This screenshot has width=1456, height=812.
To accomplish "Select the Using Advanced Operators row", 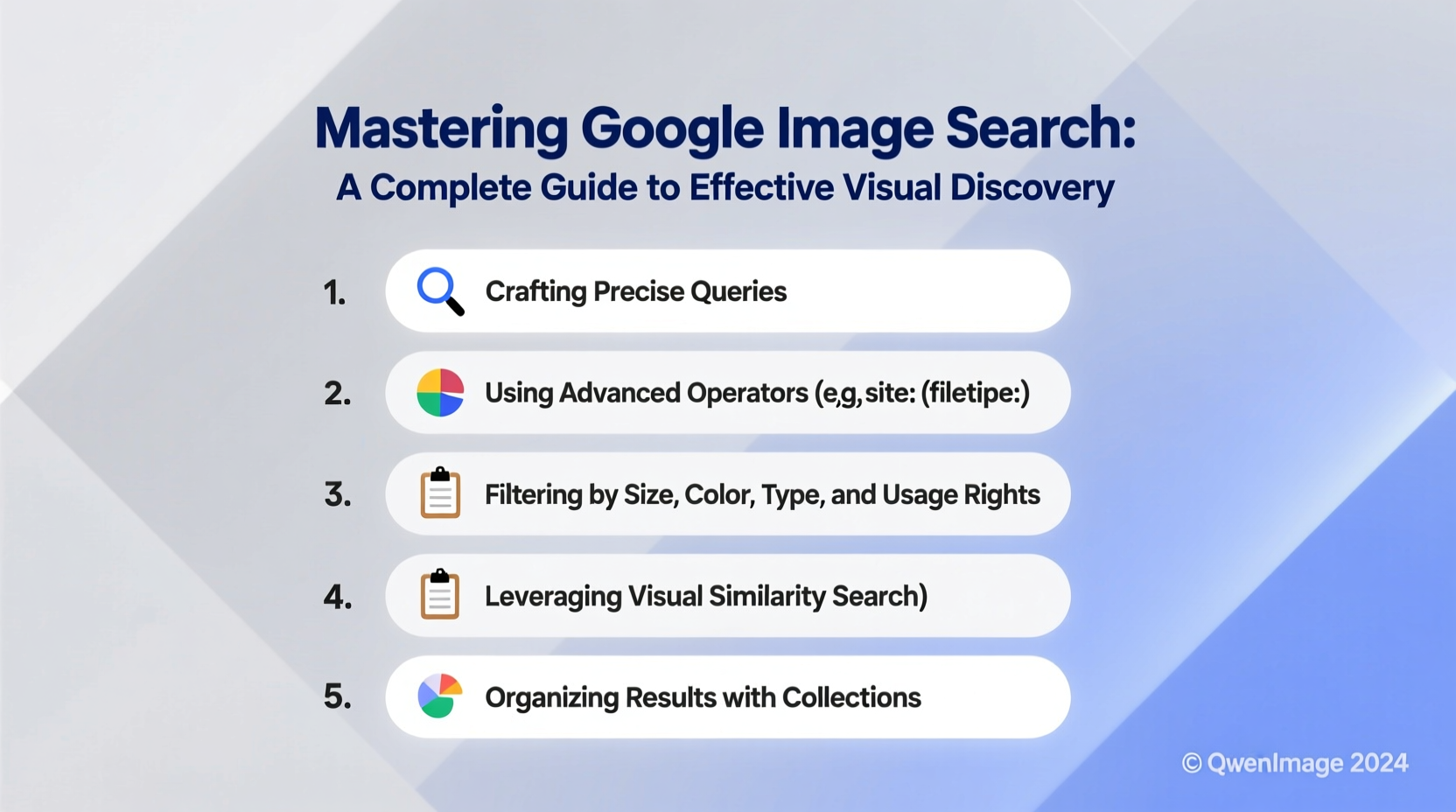I will click(x=758, y=393).
